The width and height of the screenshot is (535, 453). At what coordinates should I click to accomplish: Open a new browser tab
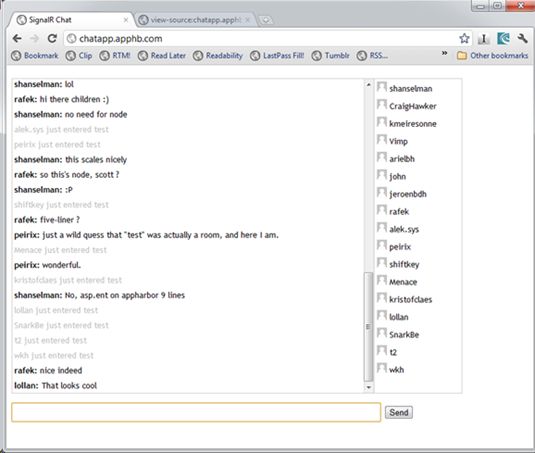pyautogui.click(x=266, y=20)
